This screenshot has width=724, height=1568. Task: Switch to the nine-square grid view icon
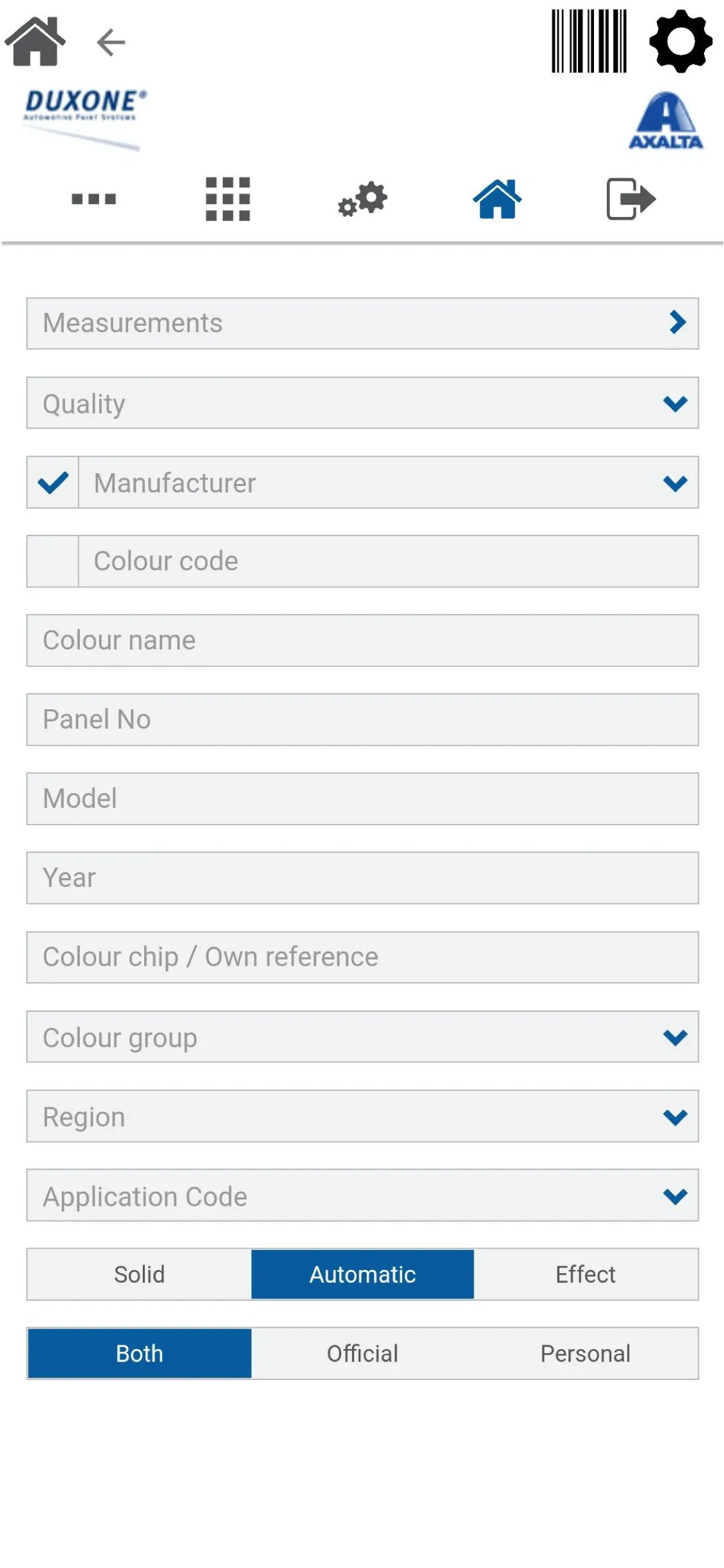tap(228, 199)
